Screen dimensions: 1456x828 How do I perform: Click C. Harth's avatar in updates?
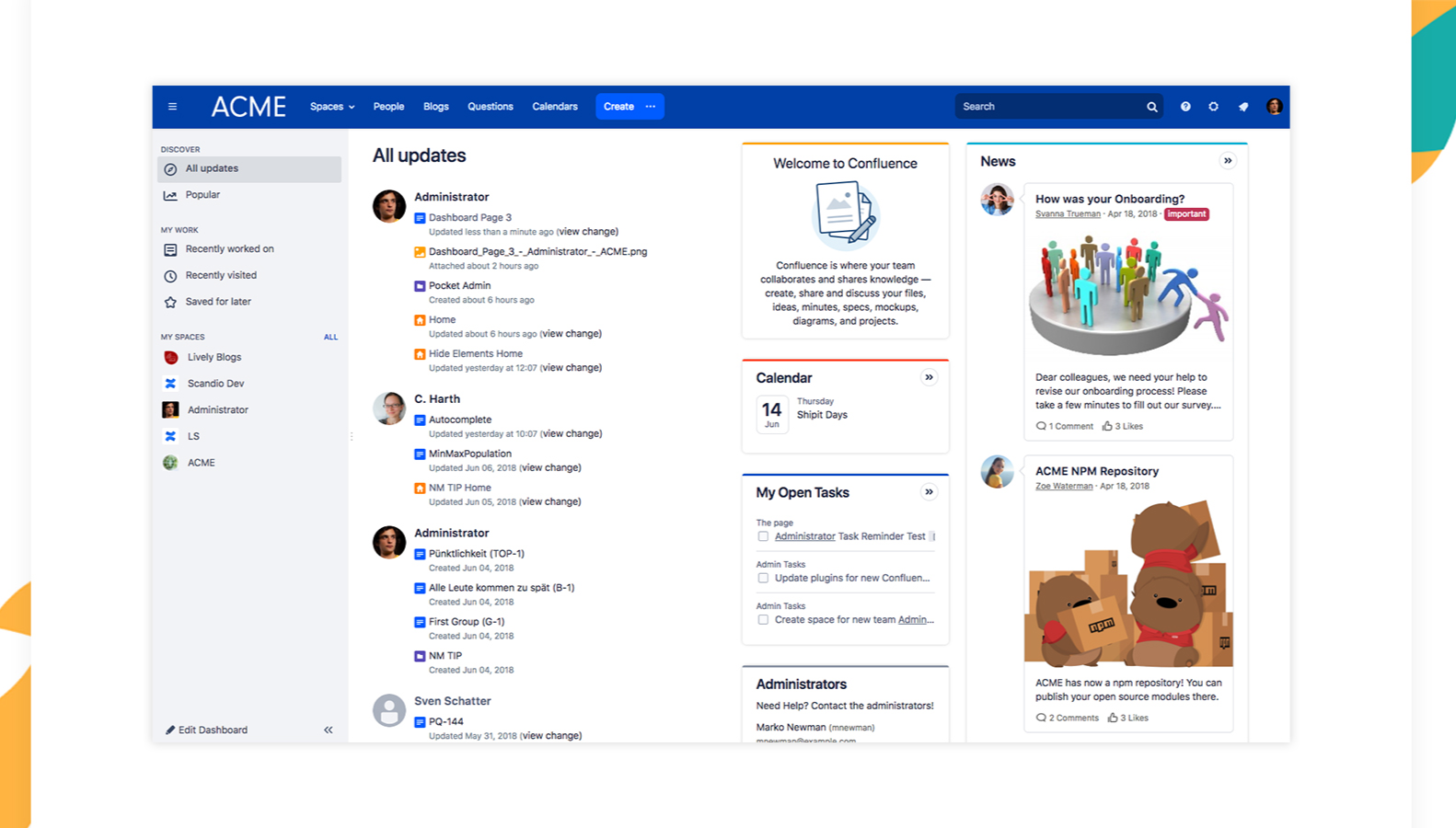coord(389,408)
